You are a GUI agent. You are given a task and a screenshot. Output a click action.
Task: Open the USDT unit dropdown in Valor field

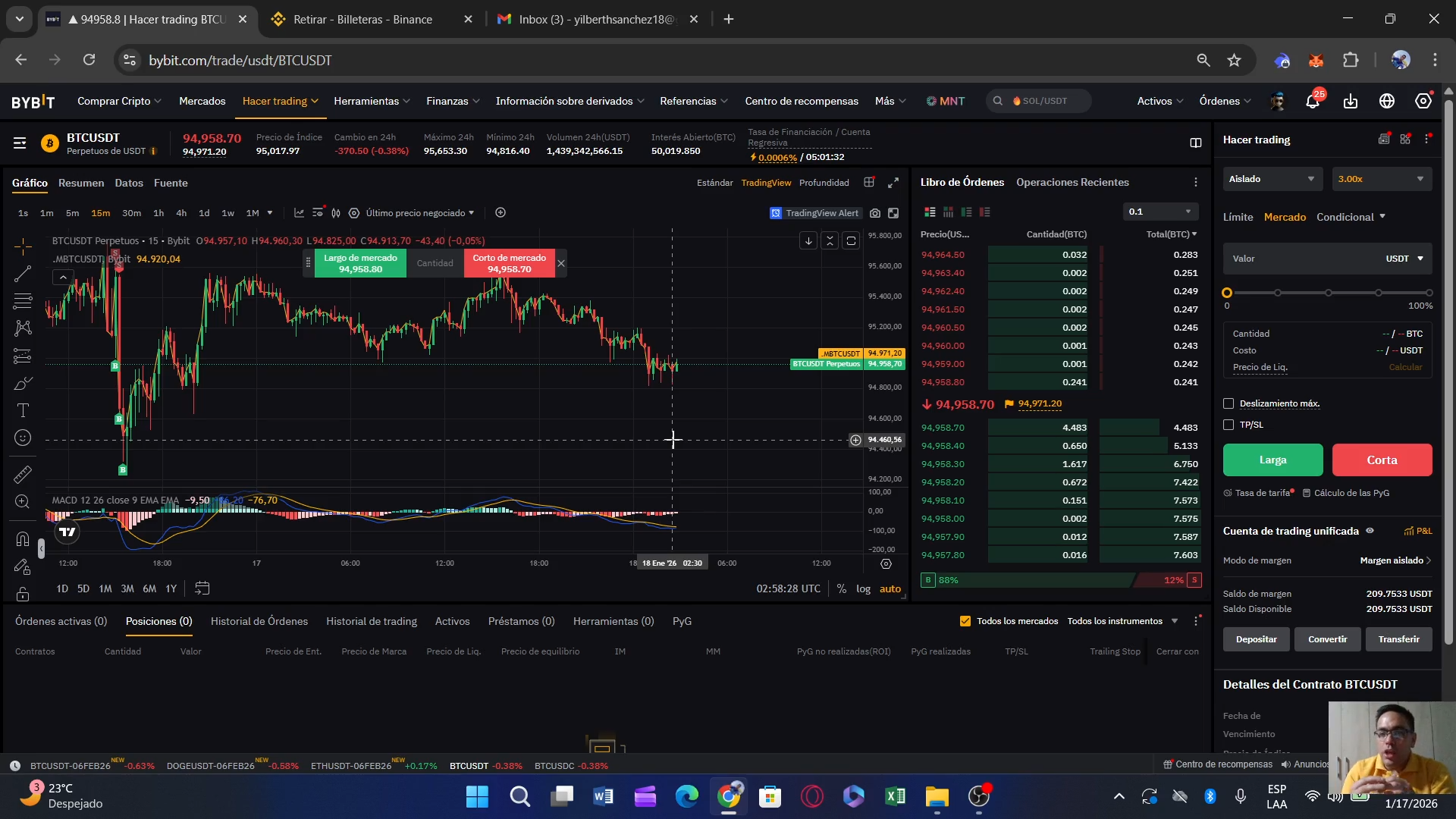pos(1404,259)
